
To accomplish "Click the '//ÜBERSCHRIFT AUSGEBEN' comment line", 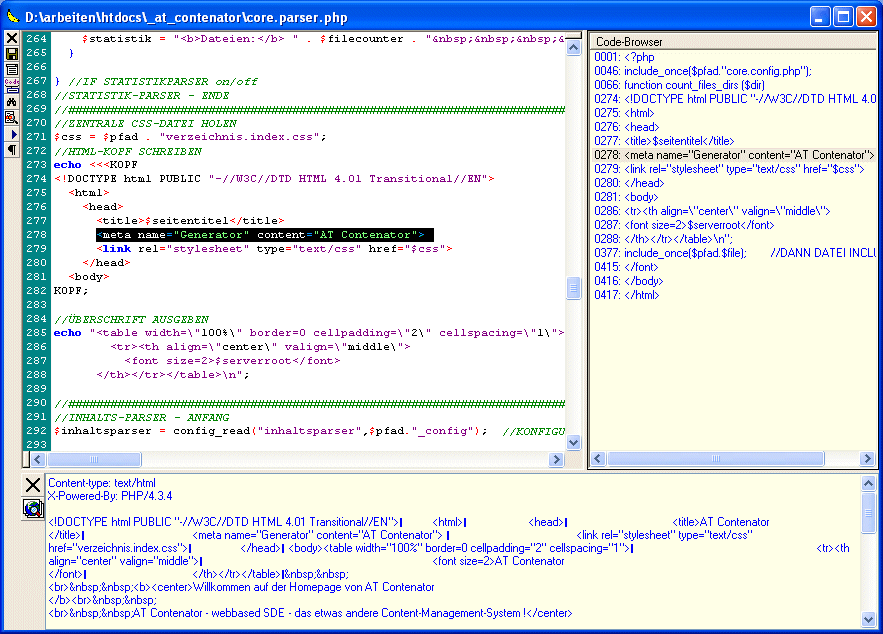I will (132, 319).
